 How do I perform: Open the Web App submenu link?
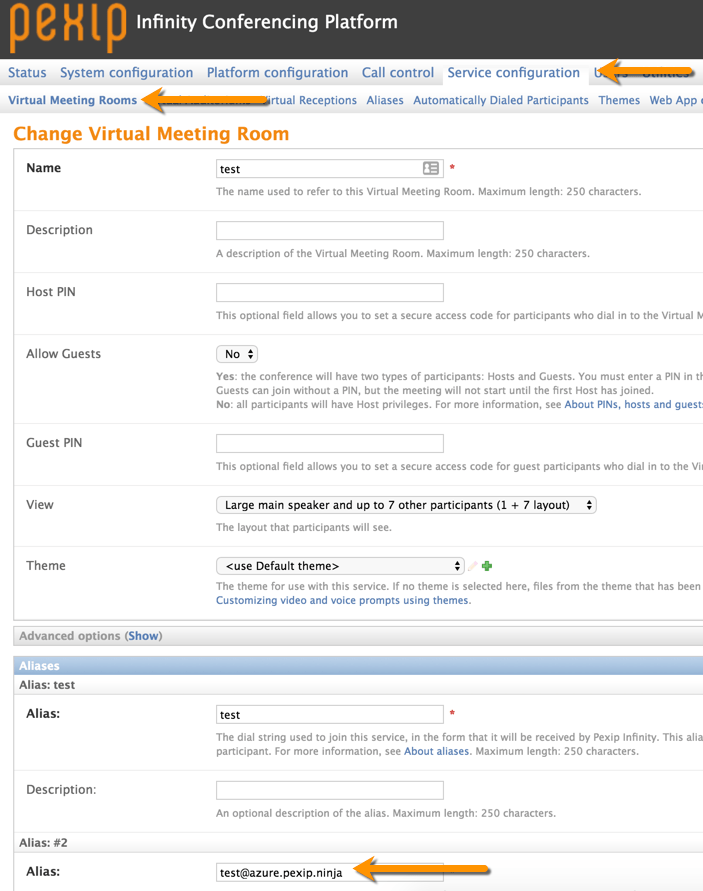675,100
